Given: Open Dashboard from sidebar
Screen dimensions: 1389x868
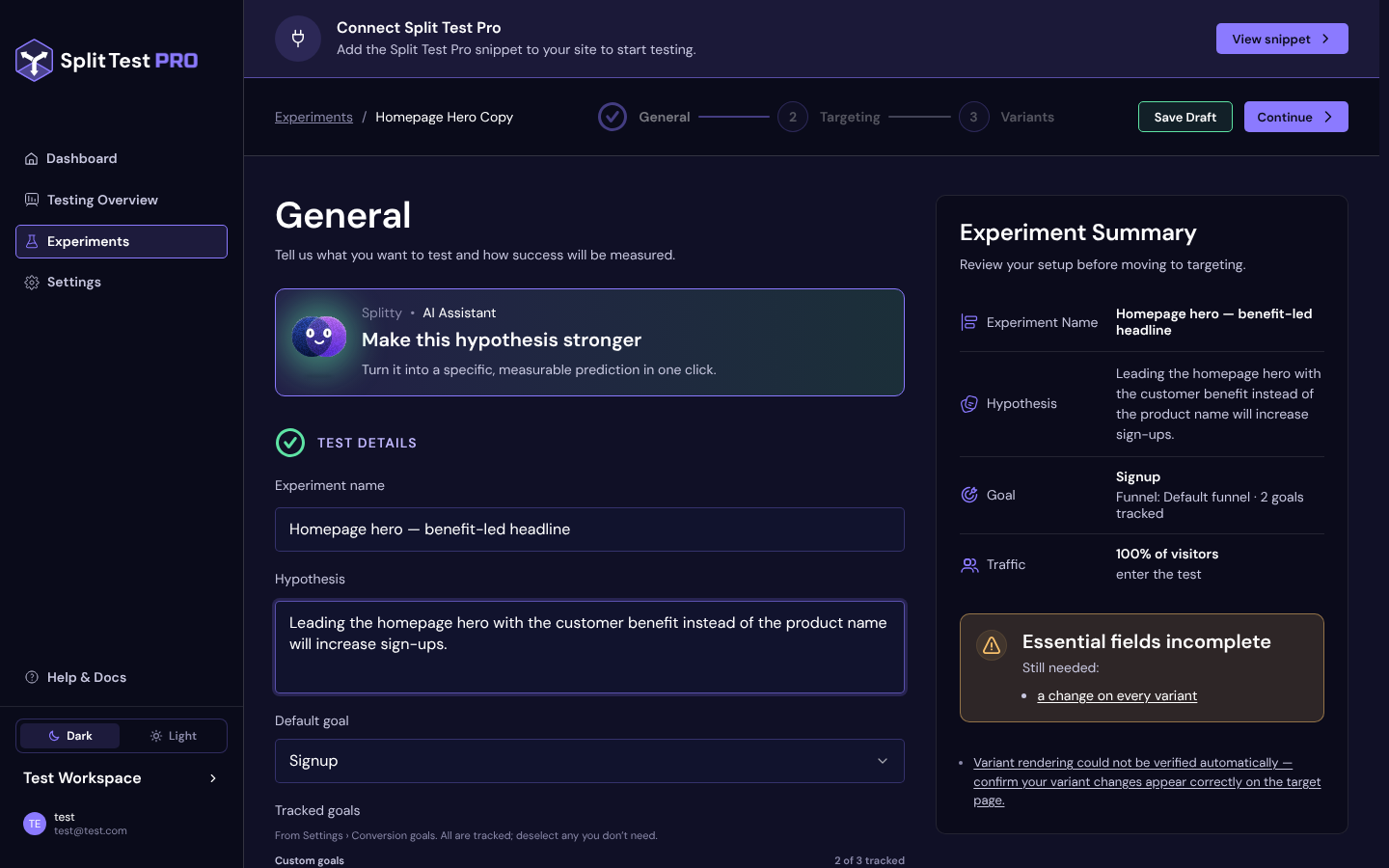Looking at the screenshot, I should click(x=122, y=159).
